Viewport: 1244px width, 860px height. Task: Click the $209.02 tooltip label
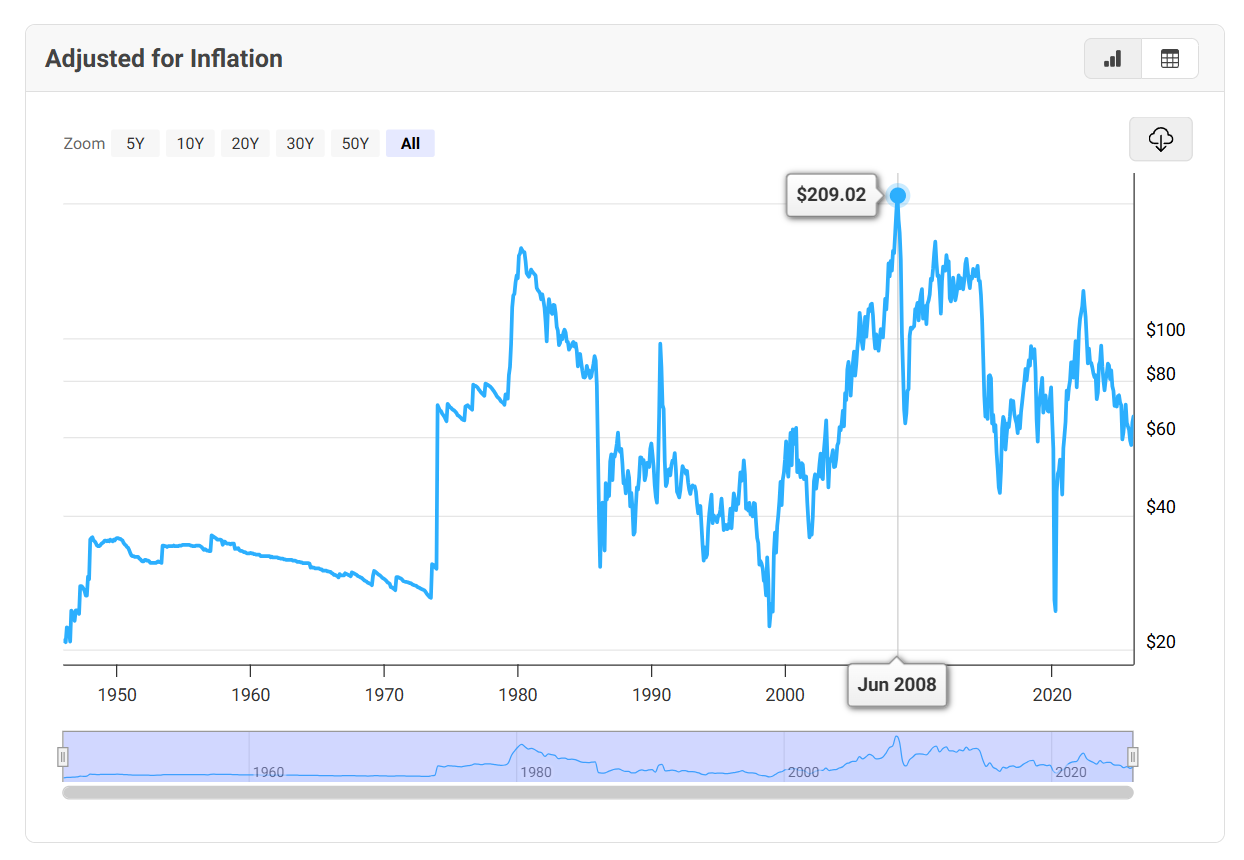(x=831, y=195)
